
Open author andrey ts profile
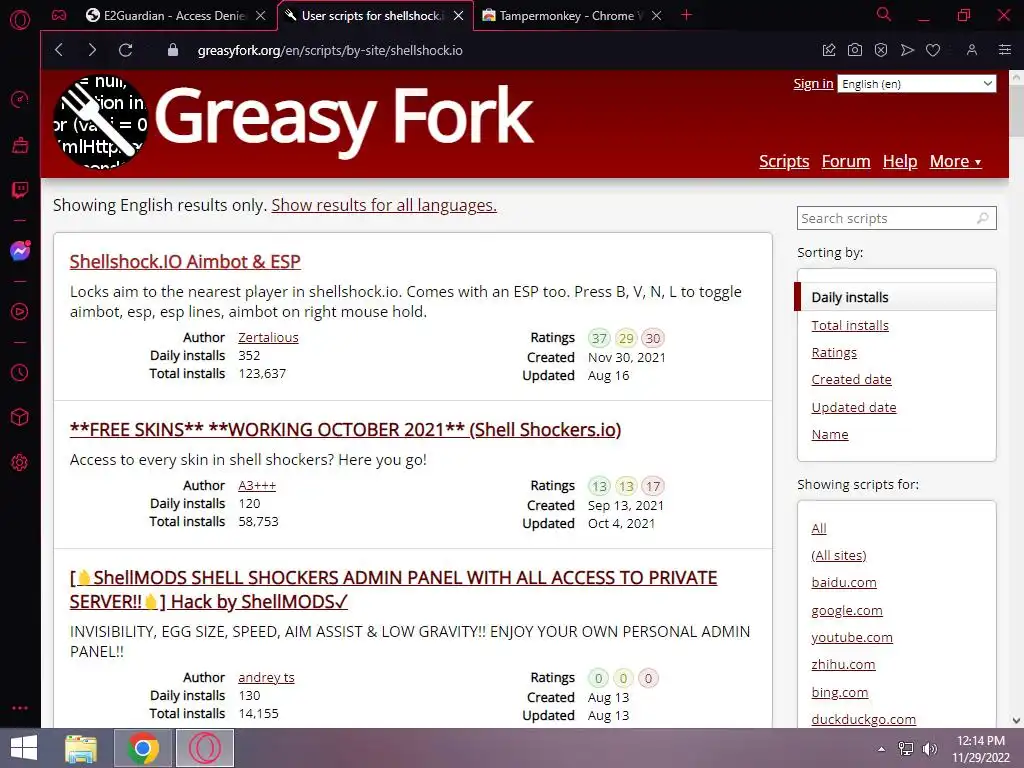(266, 678)
